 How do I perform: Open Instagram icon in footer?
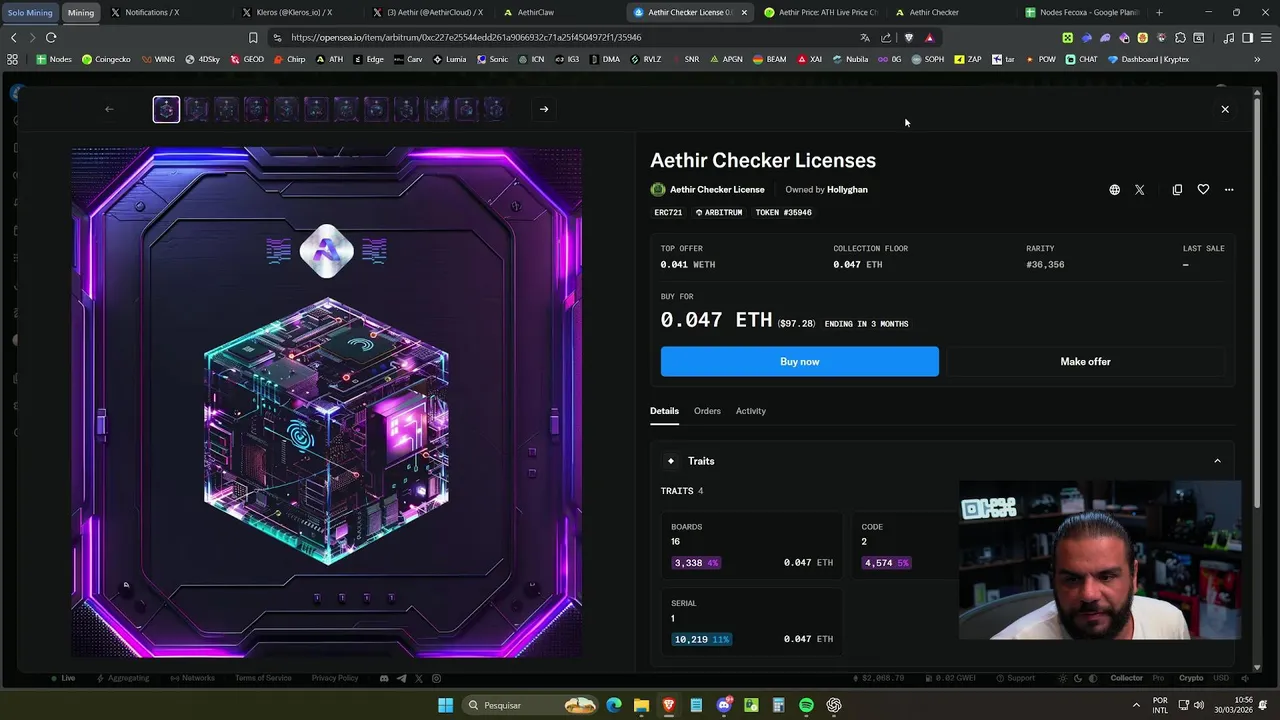click(x=436, y=678)
